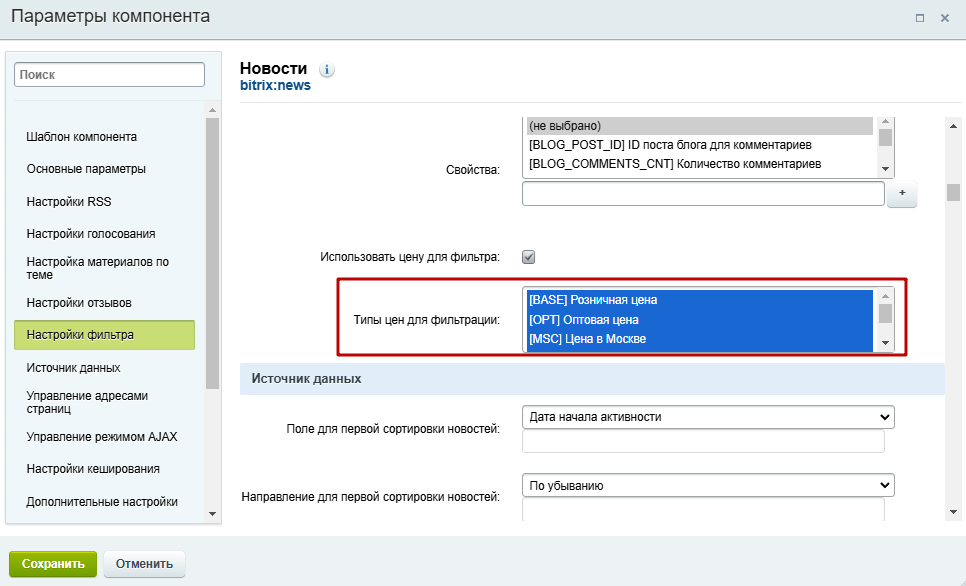Click main panel scroll down arrow

[954, 511]
